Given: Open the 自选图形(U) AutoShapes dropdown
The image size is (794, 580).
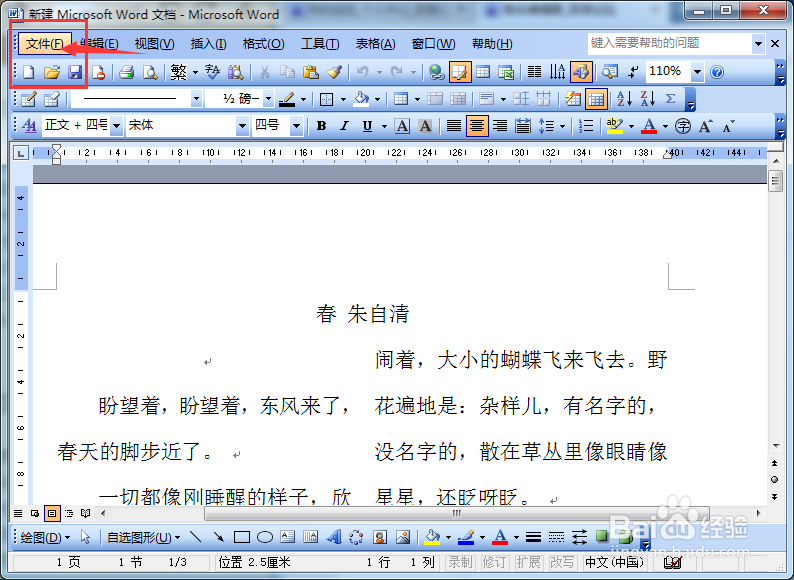Looking at the screenshot, I should (x=143, y=537).
